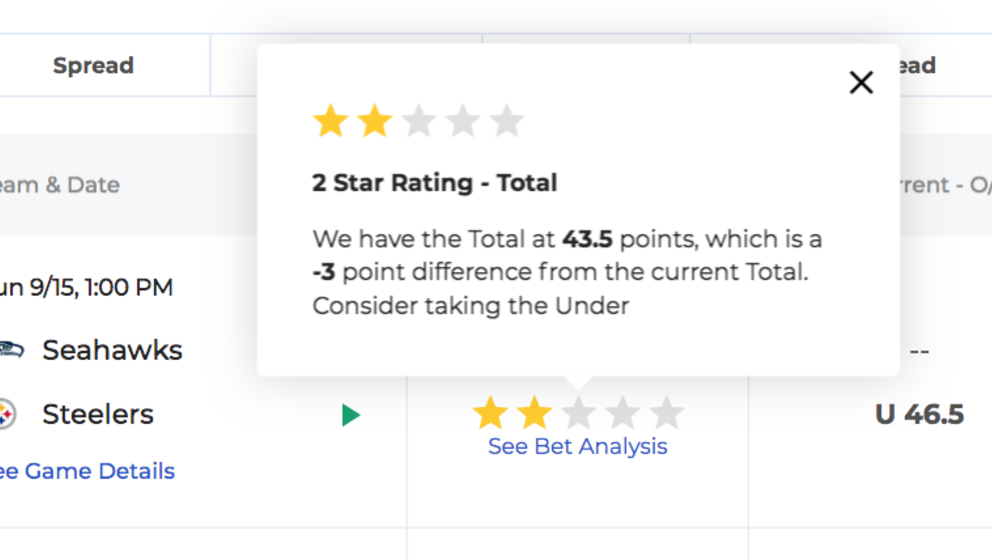Select the first gold star in the popup

331,121
